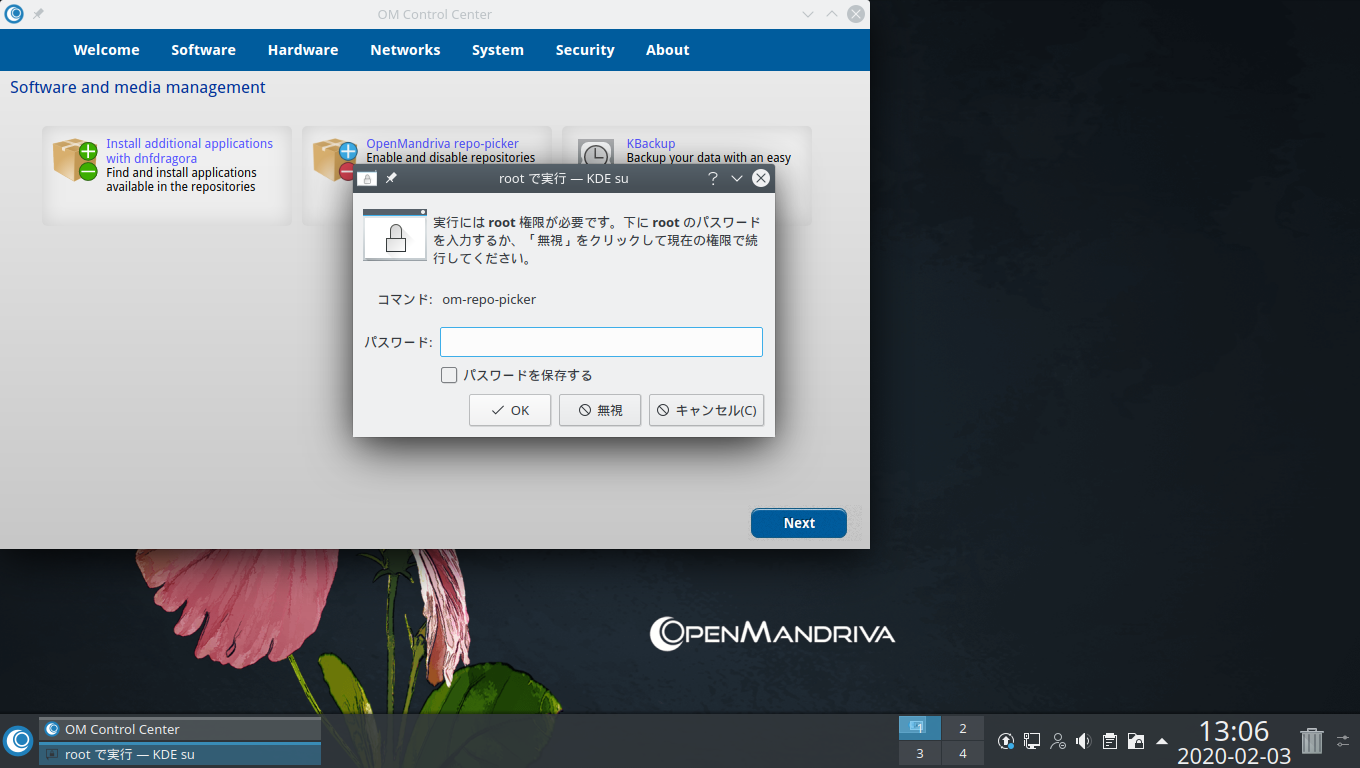Viewport: 1360px width, 768px height.
Task: Open the Security tab
Action: pos(585,50)
